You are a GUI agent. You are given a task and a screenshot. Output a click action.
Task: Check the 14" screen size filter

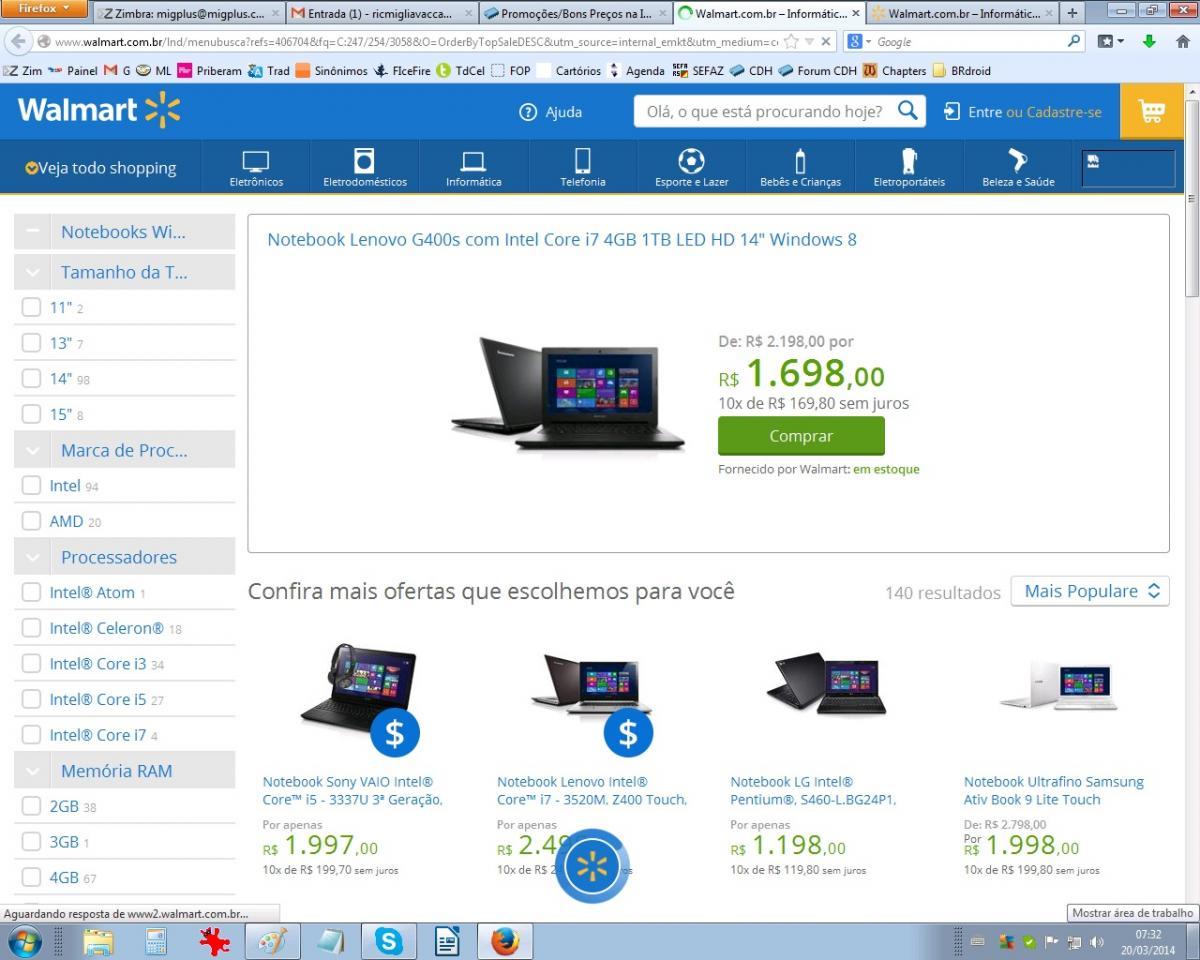[31, 379]
